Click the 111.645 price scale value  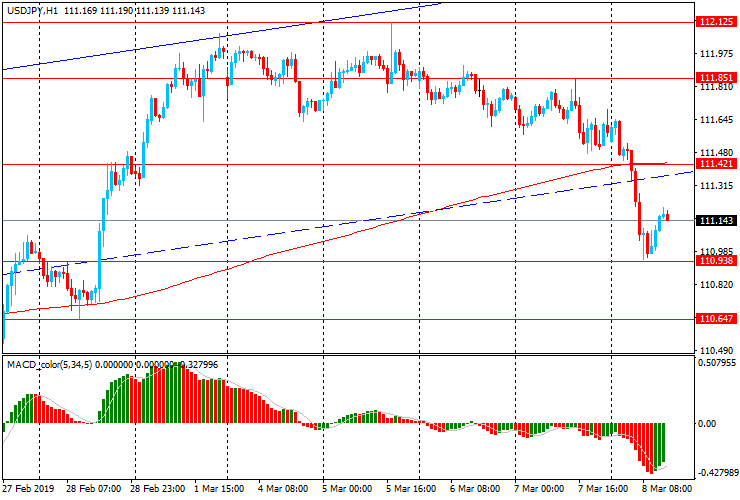tap(716, 120)
